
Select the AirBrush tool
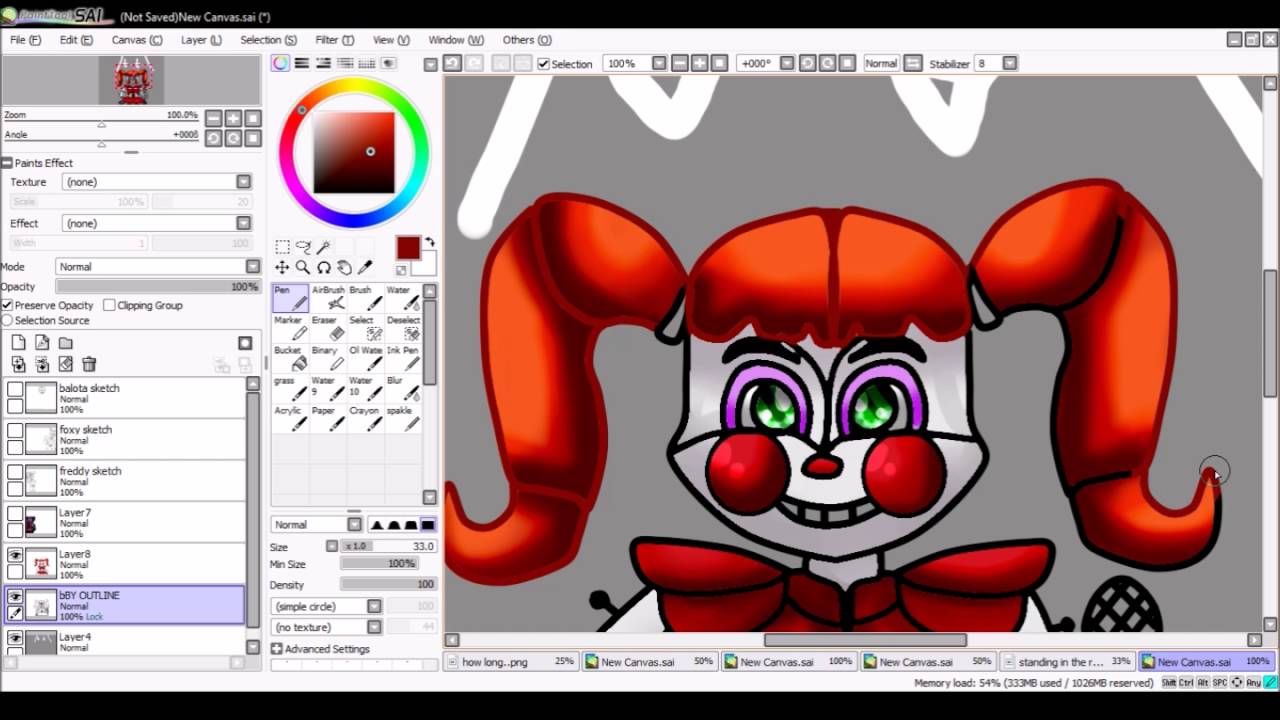coord(328,298)
